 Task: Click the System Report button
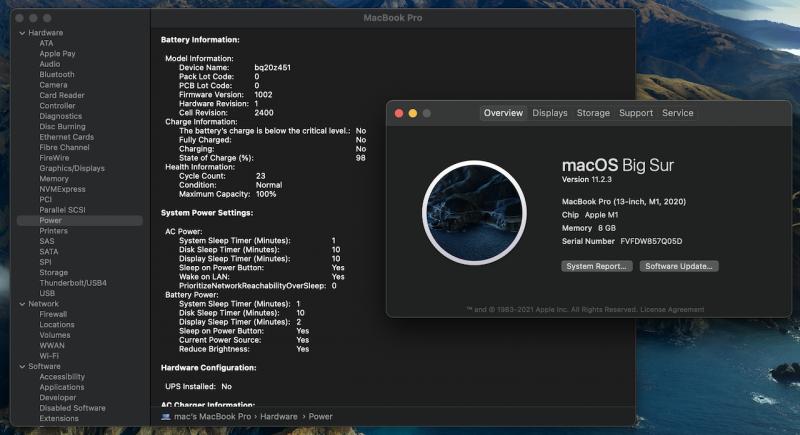pyautogui.click(x=596, y=266)
